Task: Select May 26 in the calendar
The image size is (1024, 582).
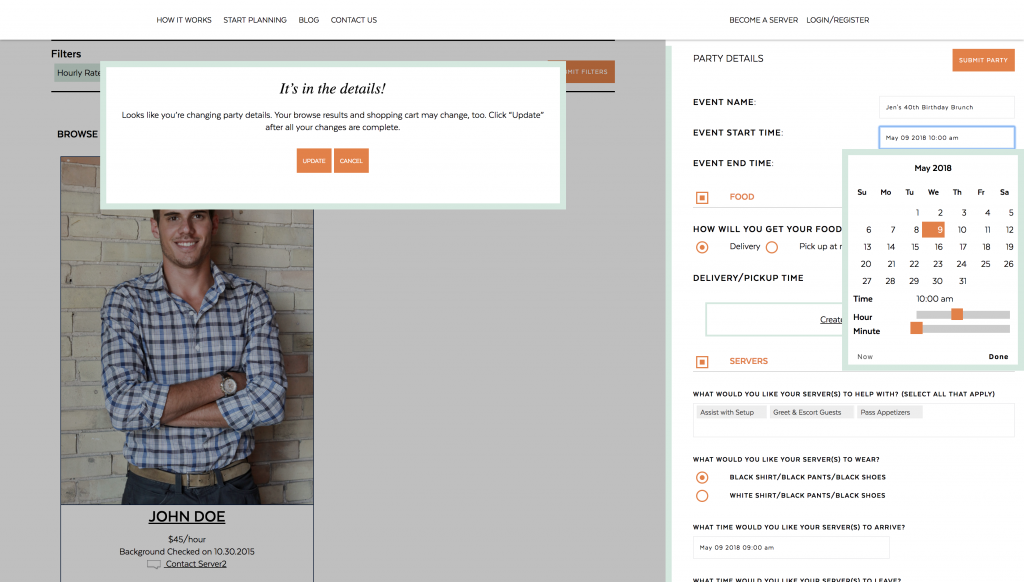Action: tap(1008, 264)
